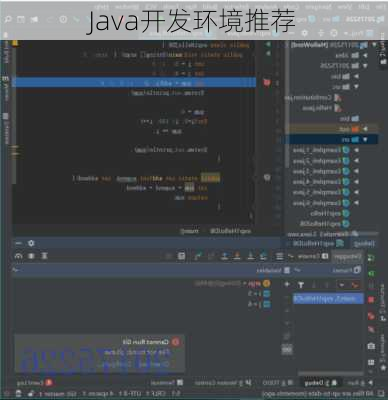Select Hello.java in project tree

coord(322,108)
